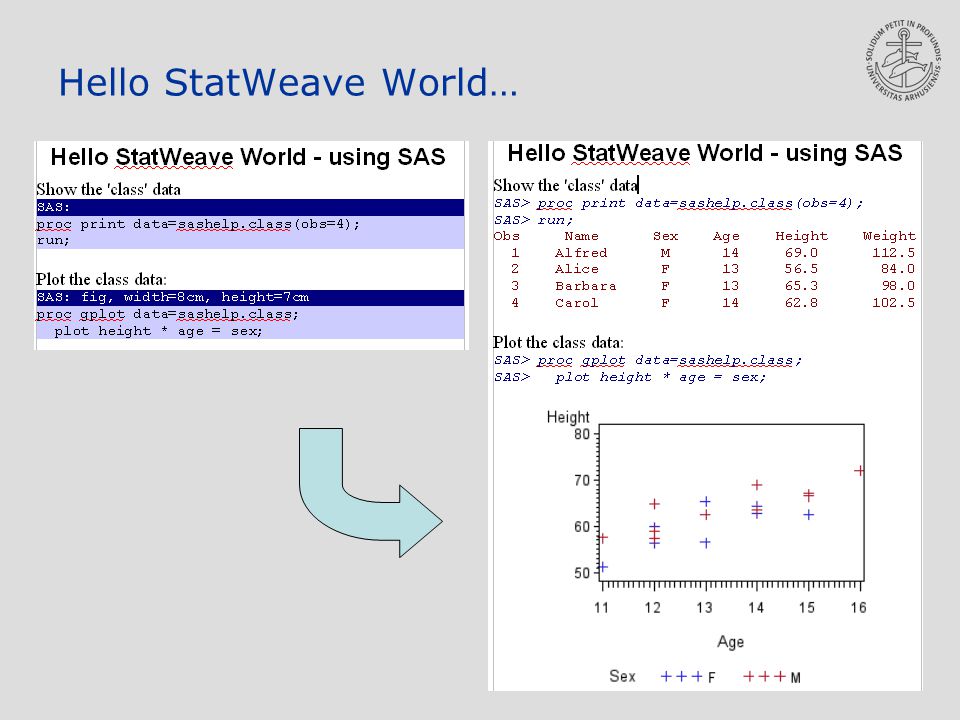Click the 'Age' axis title below the plot
The height and width of the screenshot is (720, 960).
click(x=730, y=642)
